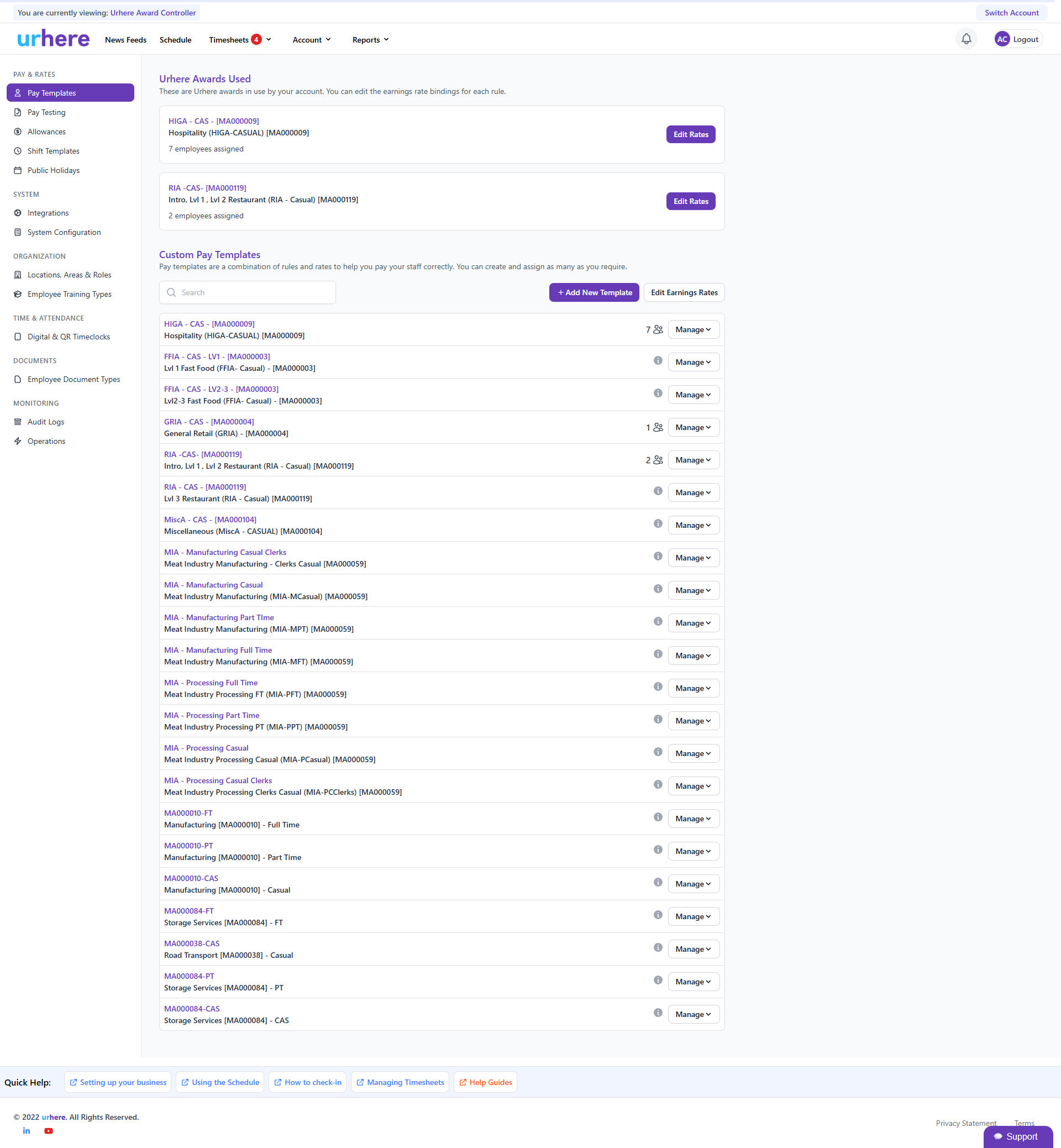
Task: Click the Public Holidays calendar icon
Action: click(18, 171)
